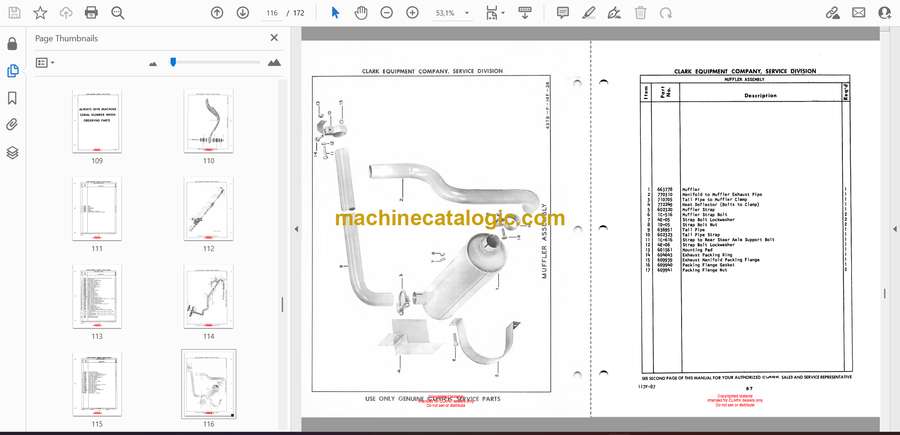The image size is (900, 435).
Task: Enlarge thumbnails with large mountain icon
Action: (274, 62)
